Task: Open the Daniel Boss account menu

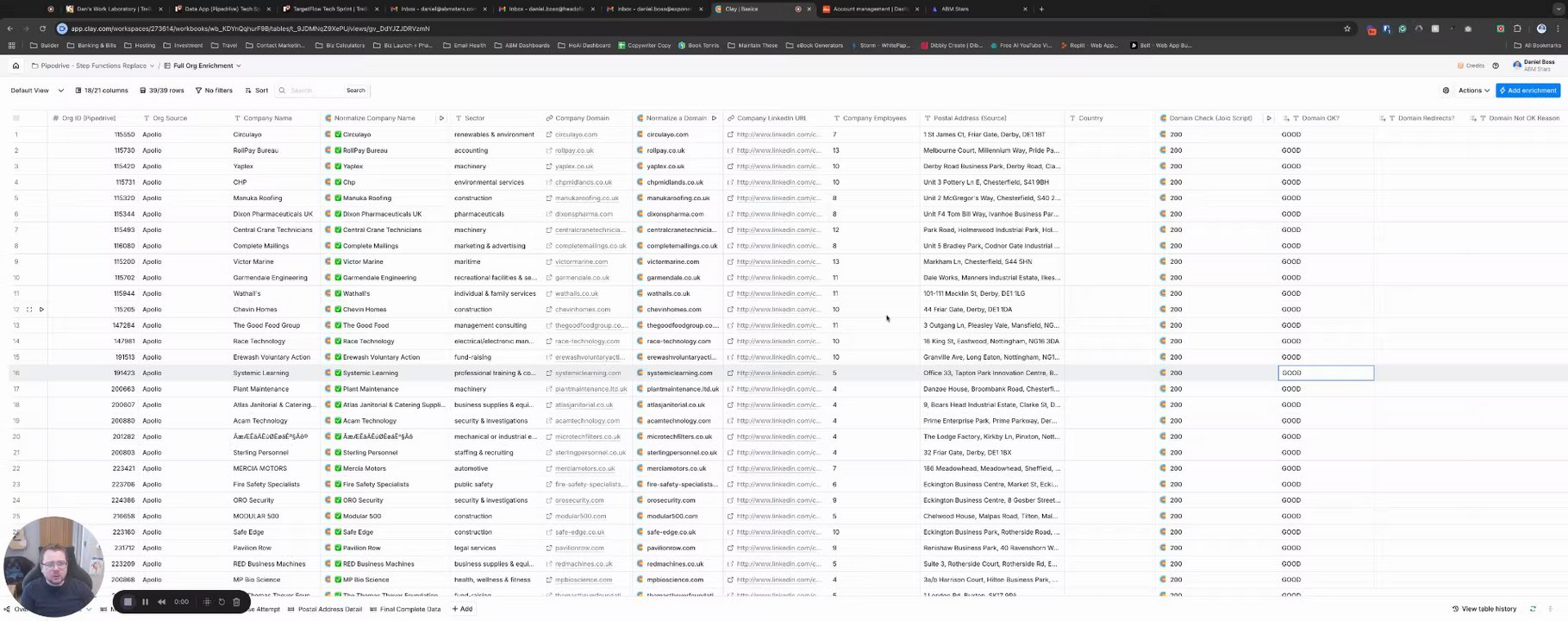Action: [1534, 66]
